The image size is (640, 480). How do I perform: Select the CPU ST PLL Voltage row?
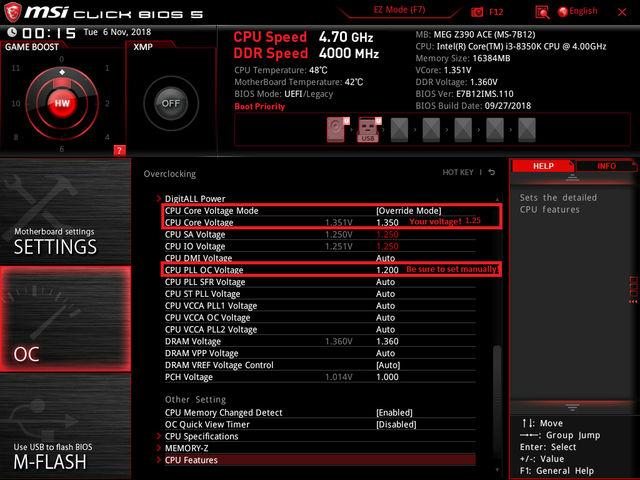pyautogui.click(x=320, y=293)
